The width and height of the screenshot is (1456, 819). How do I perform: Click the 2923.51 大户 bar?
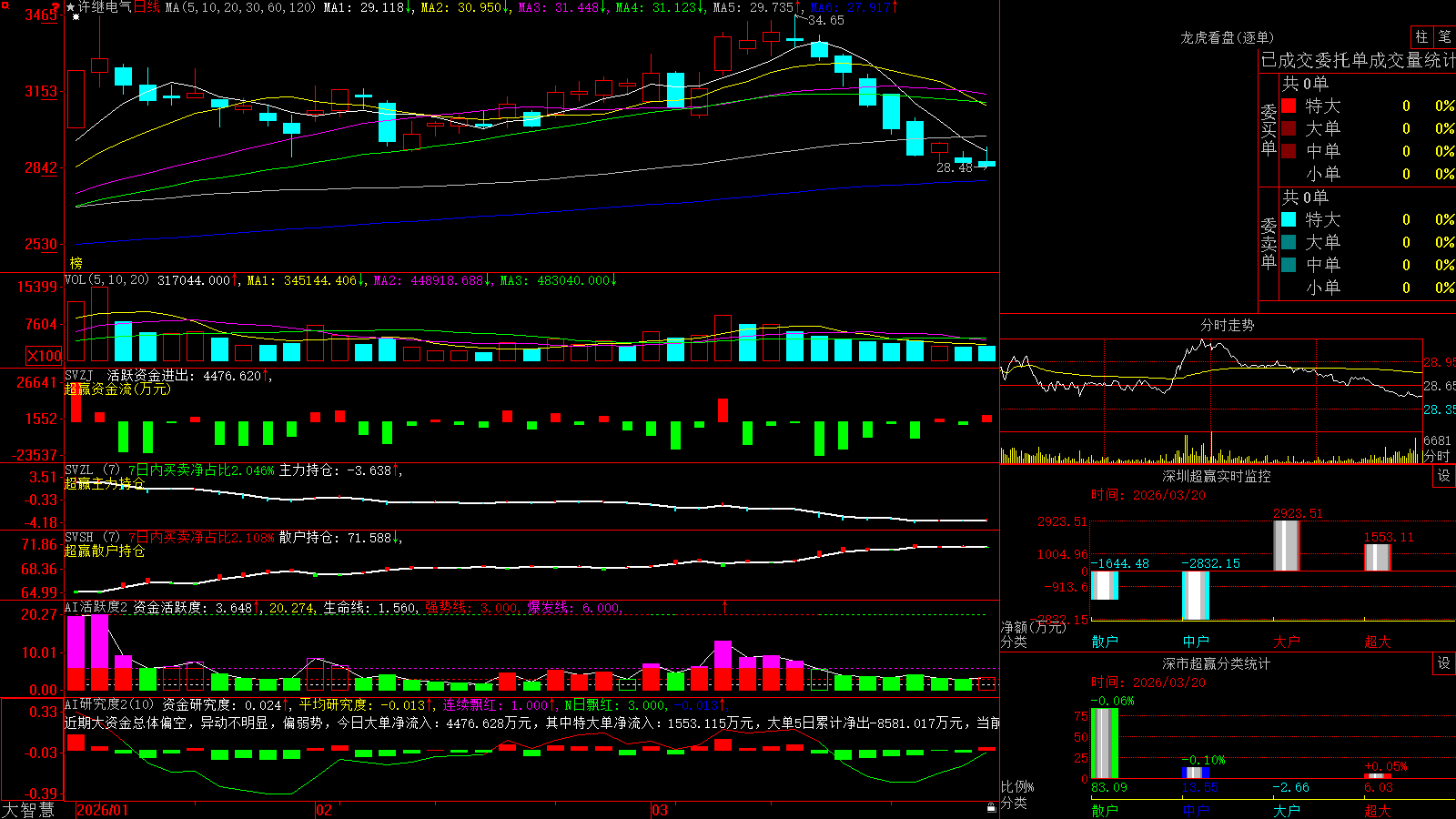click(1287, 545)
